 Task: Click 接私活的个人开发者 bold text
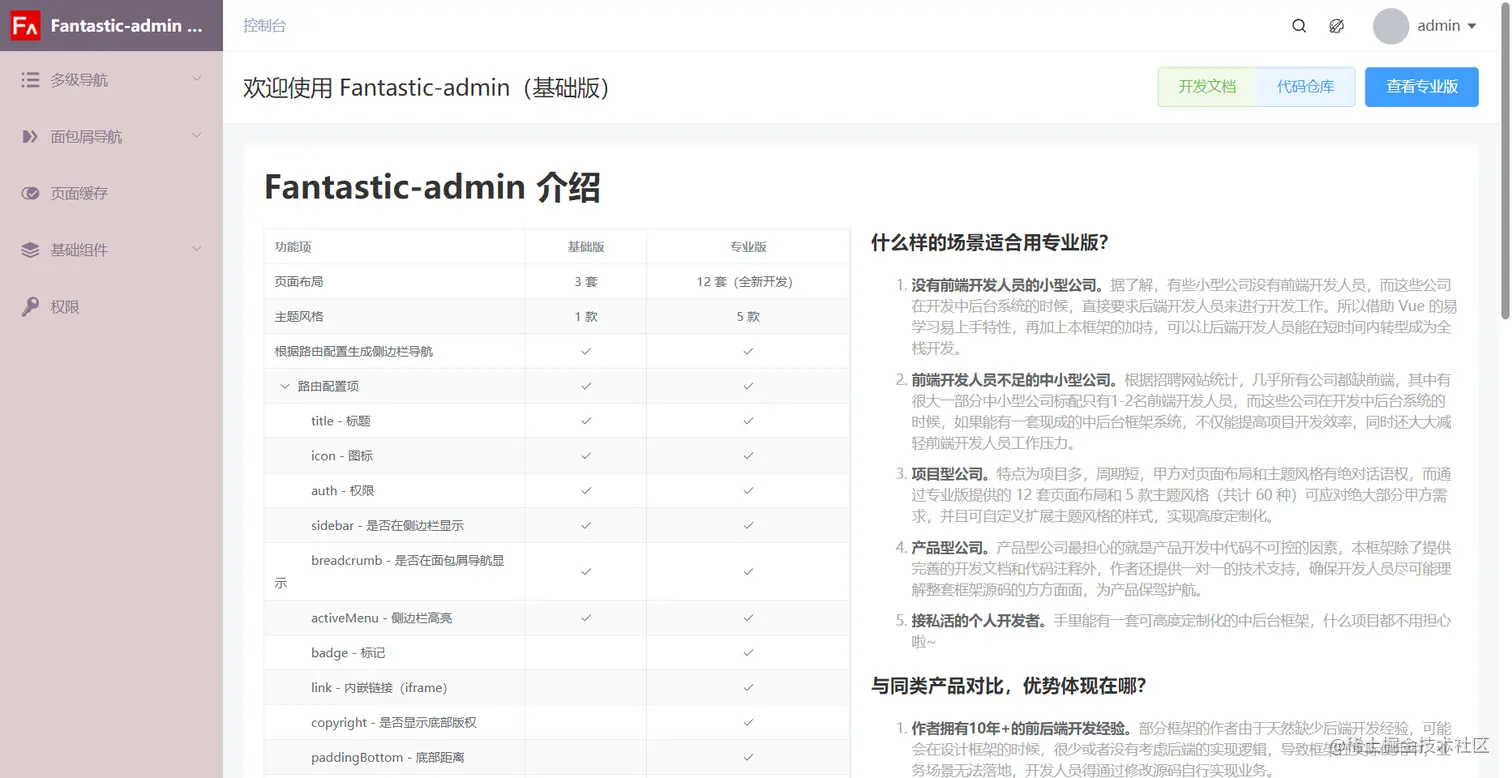coord(979,621)
